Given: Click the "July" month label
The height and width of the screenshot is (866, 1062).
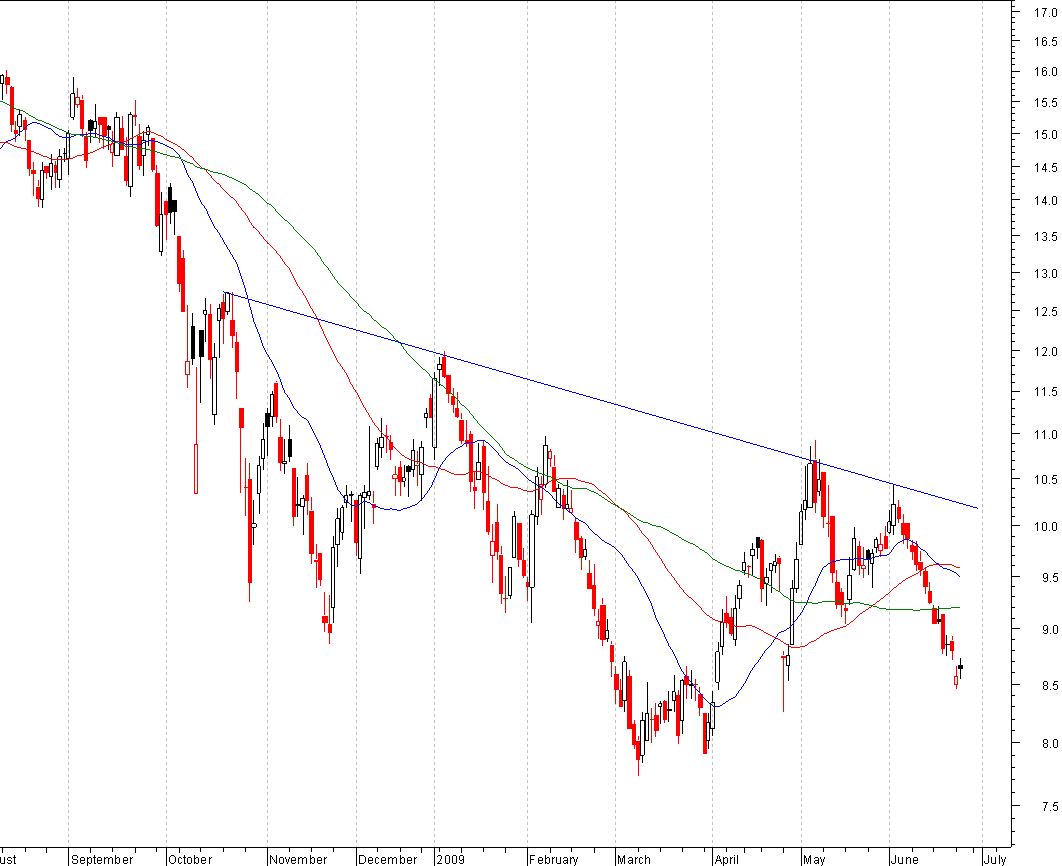Looking at the screenshot, I should tap(995, 859).
